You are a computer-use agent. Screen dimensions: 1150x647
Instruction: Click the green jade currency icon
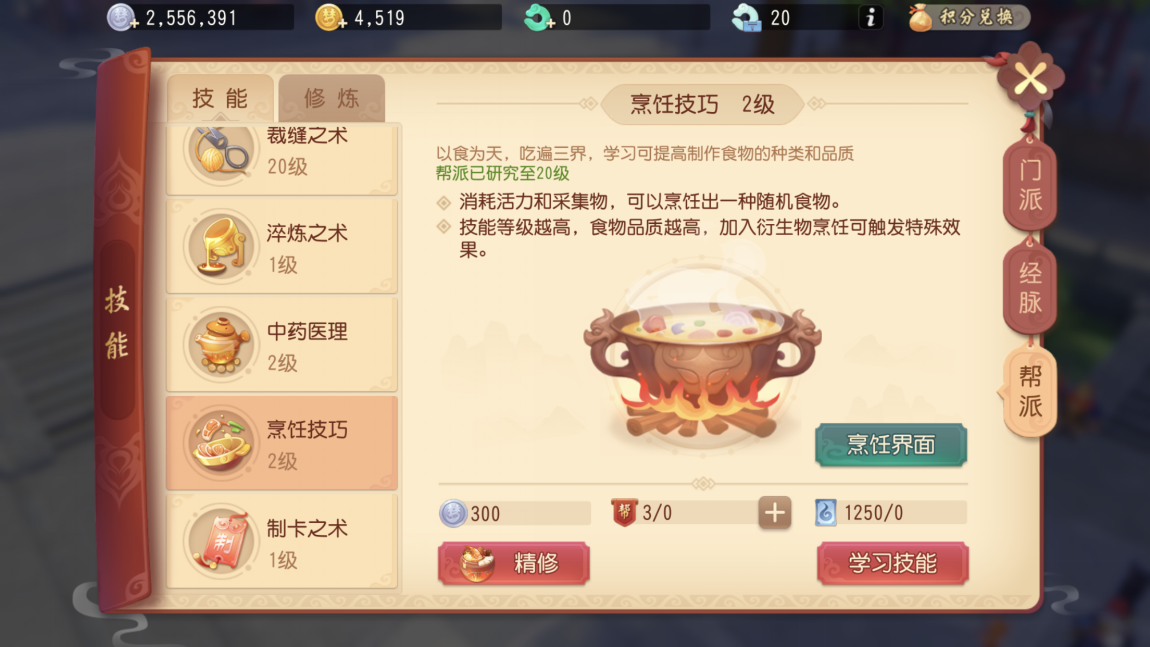(539, 18)
